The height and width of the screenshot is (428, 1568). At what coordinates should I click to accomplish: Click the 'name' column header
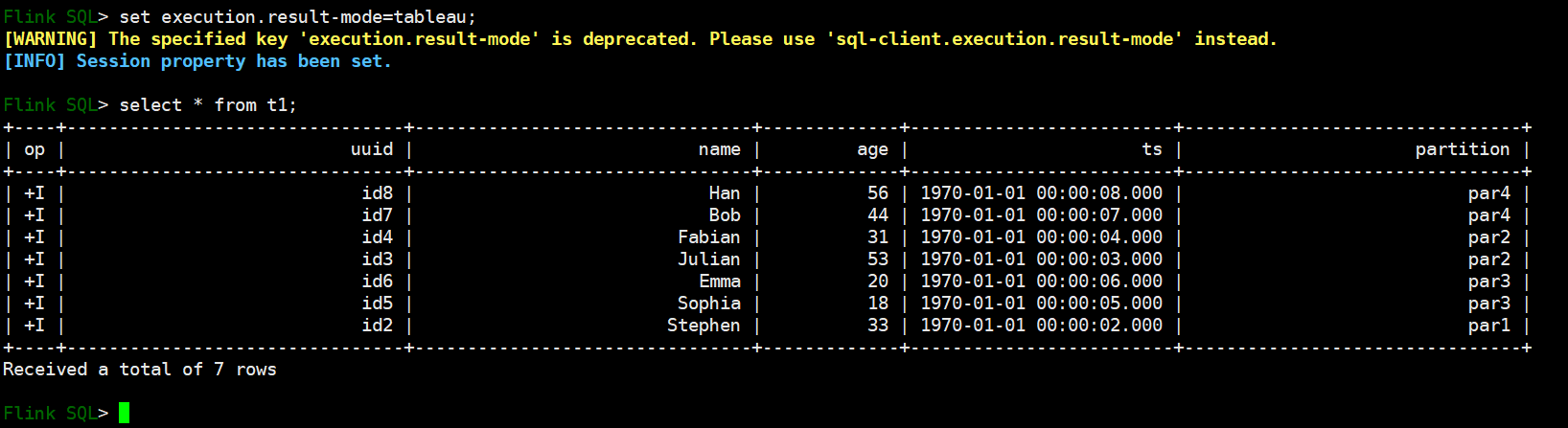coord(719,149)
